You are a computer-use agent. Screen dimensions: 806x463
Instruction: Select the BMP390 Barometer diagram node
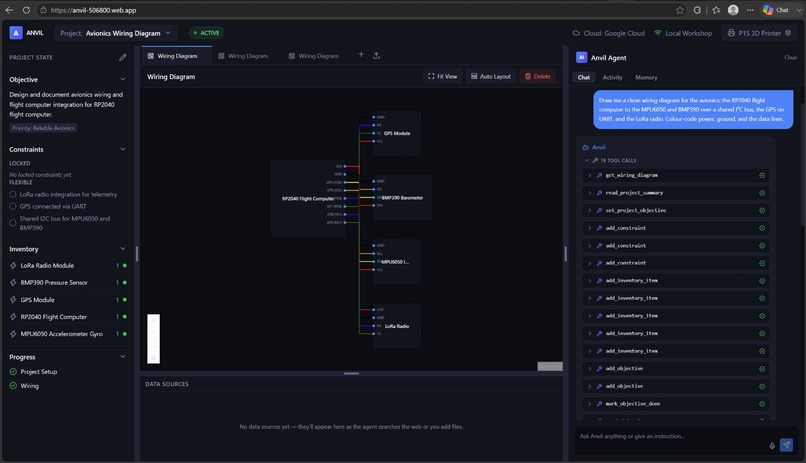401,197
